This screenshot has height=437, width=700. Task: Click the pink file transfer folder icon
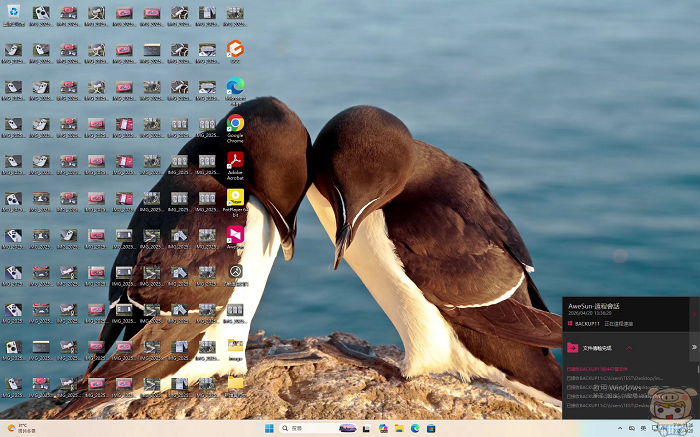click(x=573, y=347)
